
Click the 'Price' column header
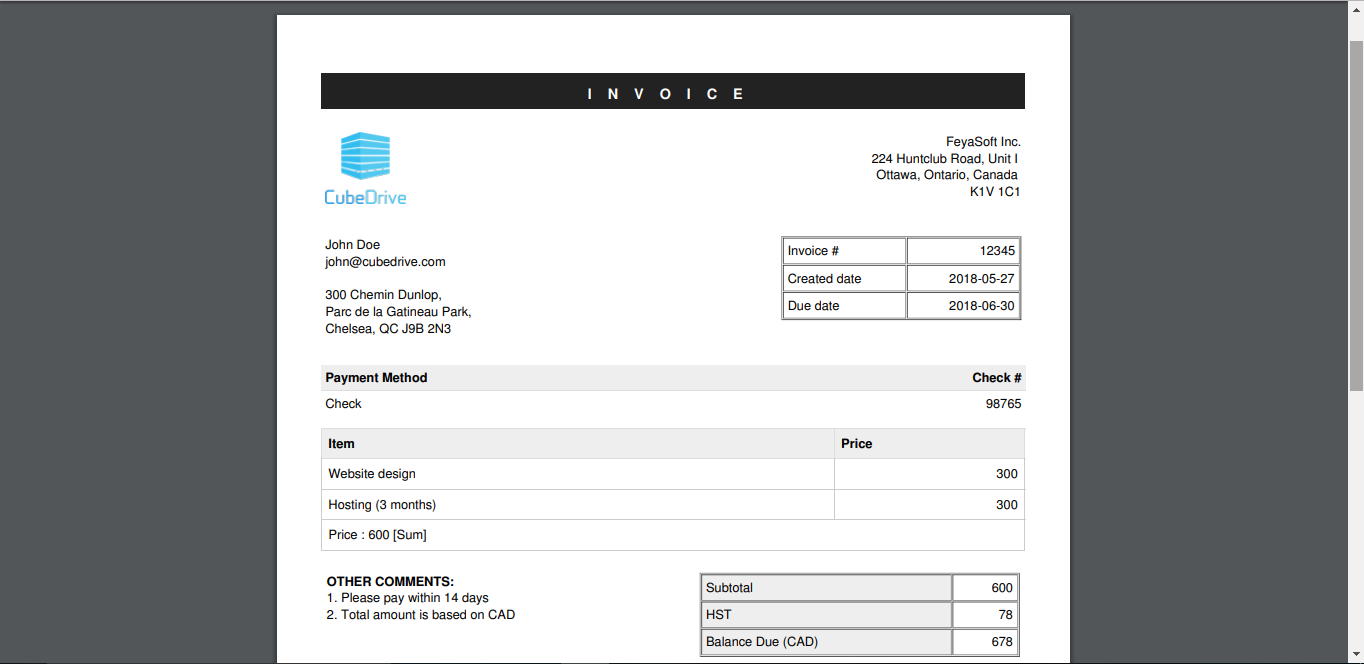click(x=929, y=444)
